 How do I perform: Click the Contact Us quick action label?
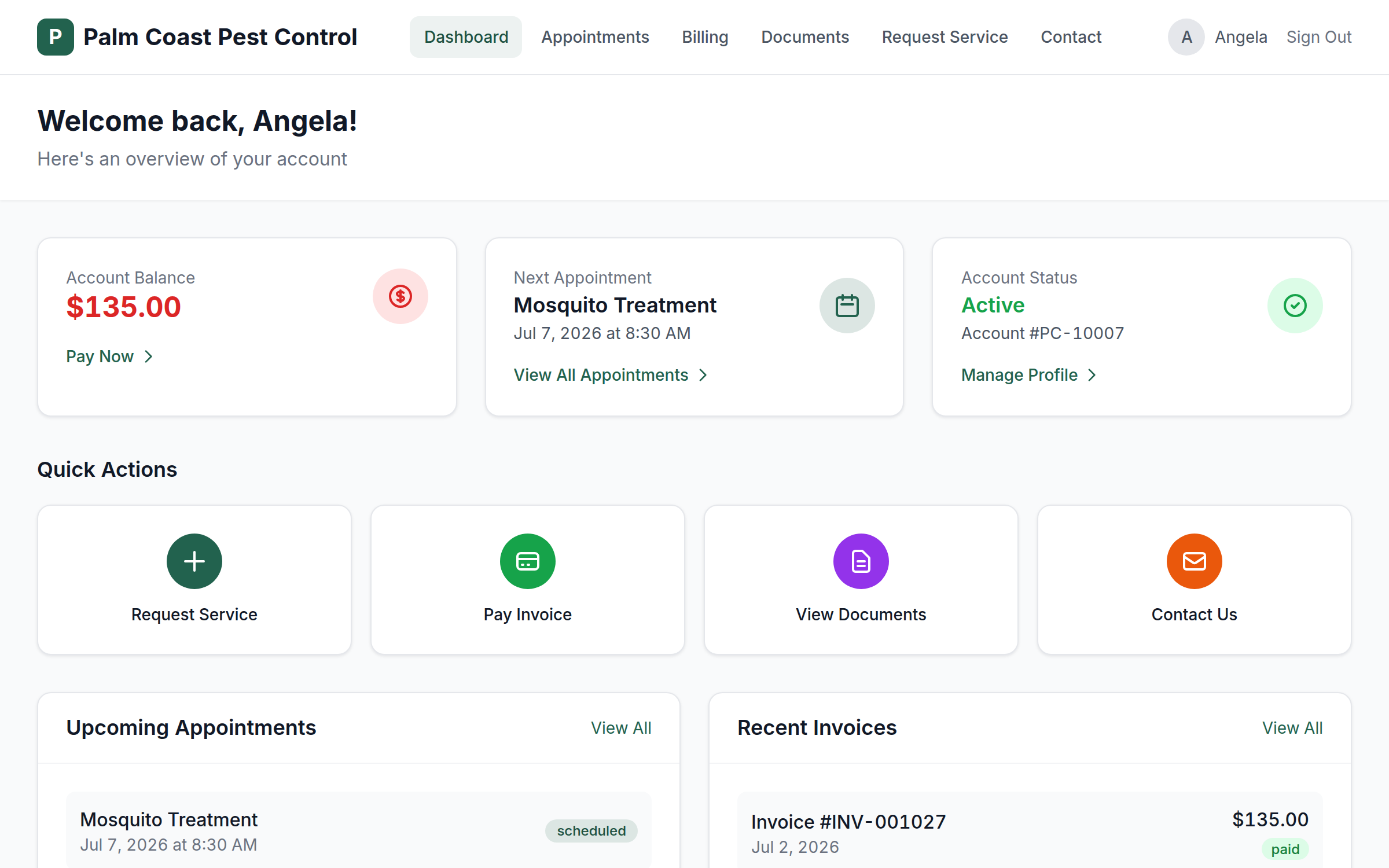tap(1195, 615)
